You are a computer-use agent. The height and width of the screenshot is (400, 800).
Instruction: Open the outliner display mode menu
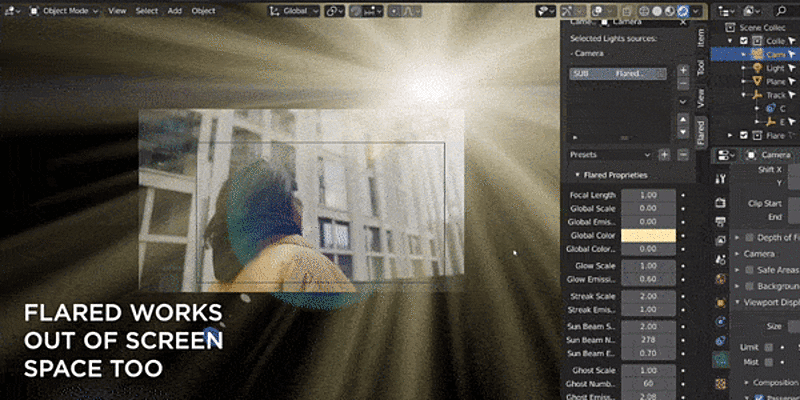752,11
